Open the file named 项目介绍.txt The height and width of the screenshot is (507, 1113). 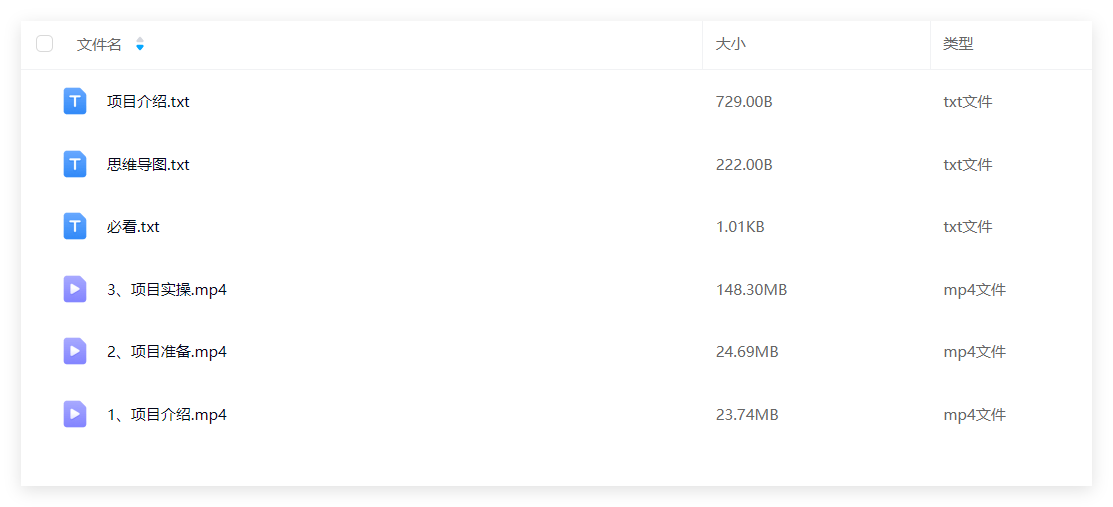click(x=148, y=102)
